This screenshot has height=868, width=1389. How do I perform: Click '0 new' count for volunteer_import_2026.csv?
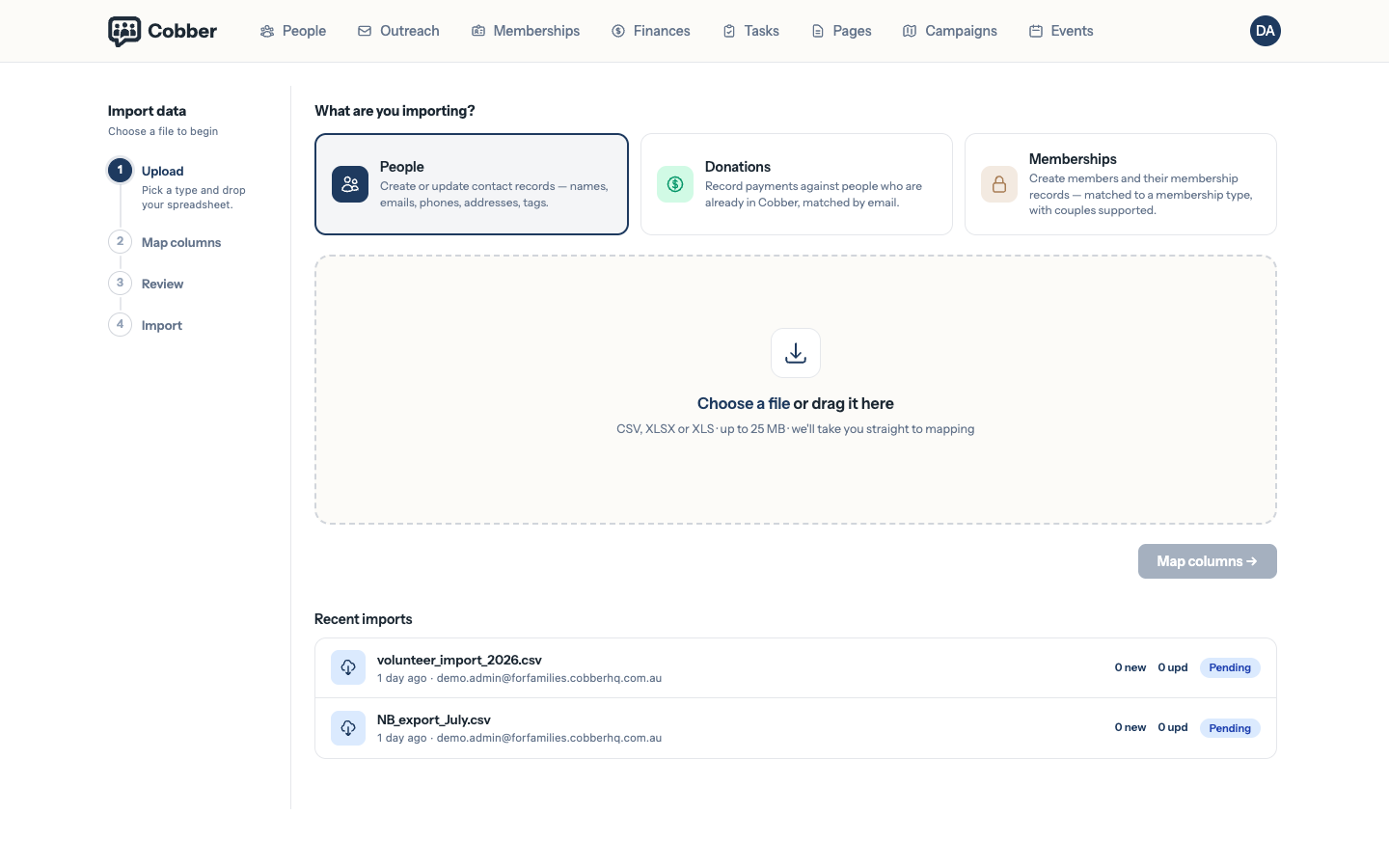(x=1130, y=667)
